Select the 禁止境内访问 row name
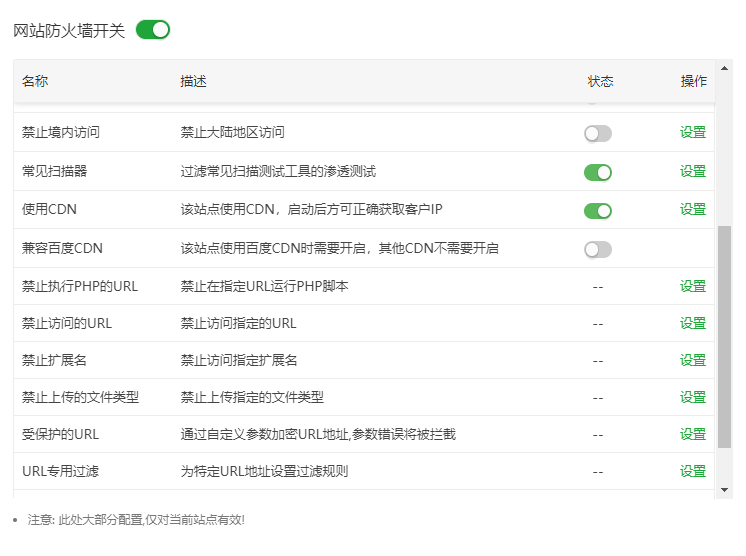The width and height of the screenshot is (746, 556). [61, 132]
